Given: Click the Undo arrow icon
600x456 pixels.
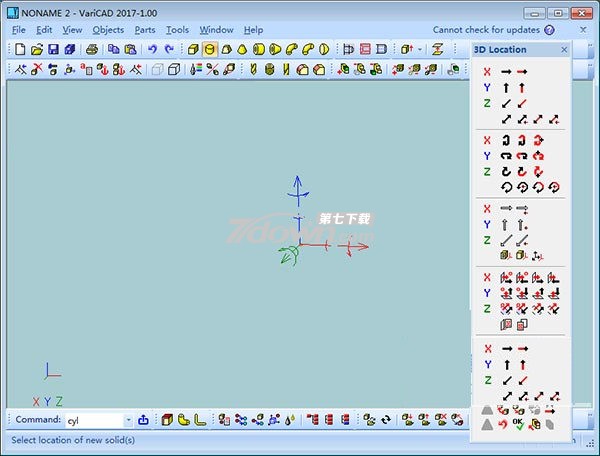Looking at the screenshot, I should pyautogui.click(x=152, y=49).
